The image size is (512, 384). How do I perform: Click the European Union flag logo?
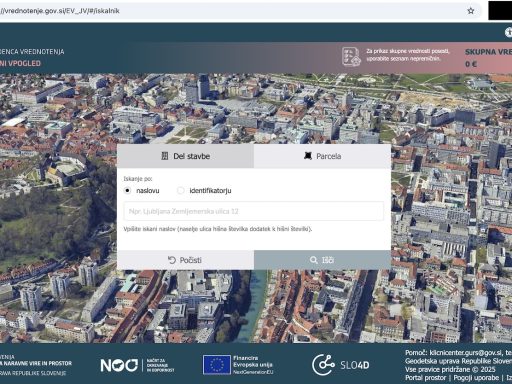(217, 365)
